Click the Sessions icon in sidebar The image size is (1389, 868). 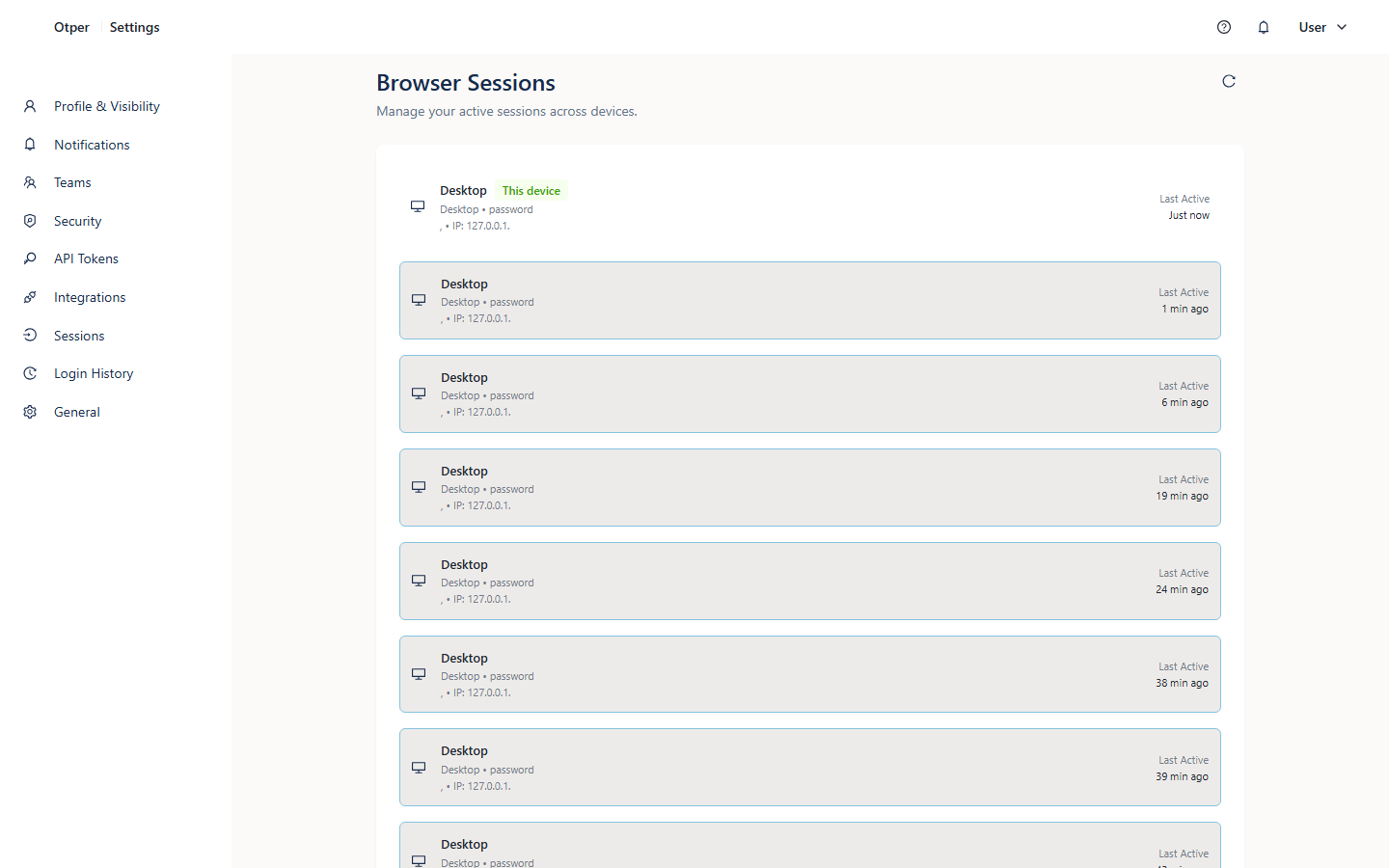tap(30, 336)
